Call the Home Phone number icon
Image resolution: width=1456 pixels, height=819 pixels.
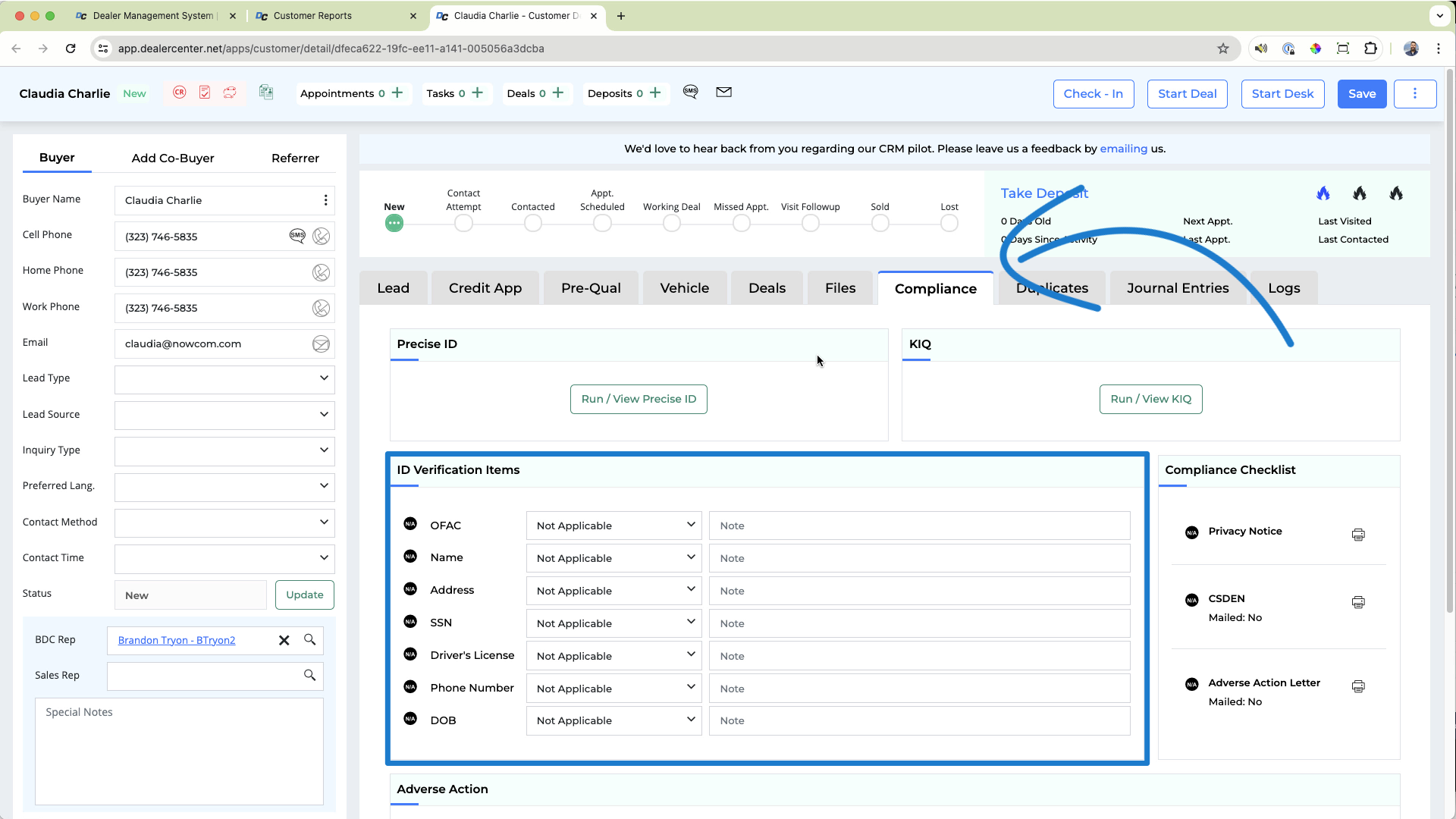[322, 272]
